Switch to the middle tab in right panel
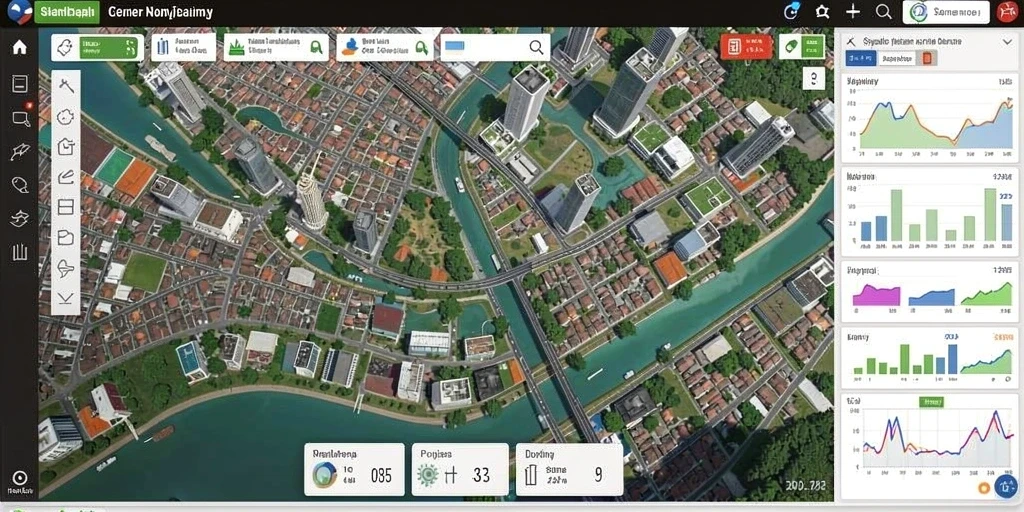Image resolution: width=1024 pixels, height=512 pixels. coord(897,59)
